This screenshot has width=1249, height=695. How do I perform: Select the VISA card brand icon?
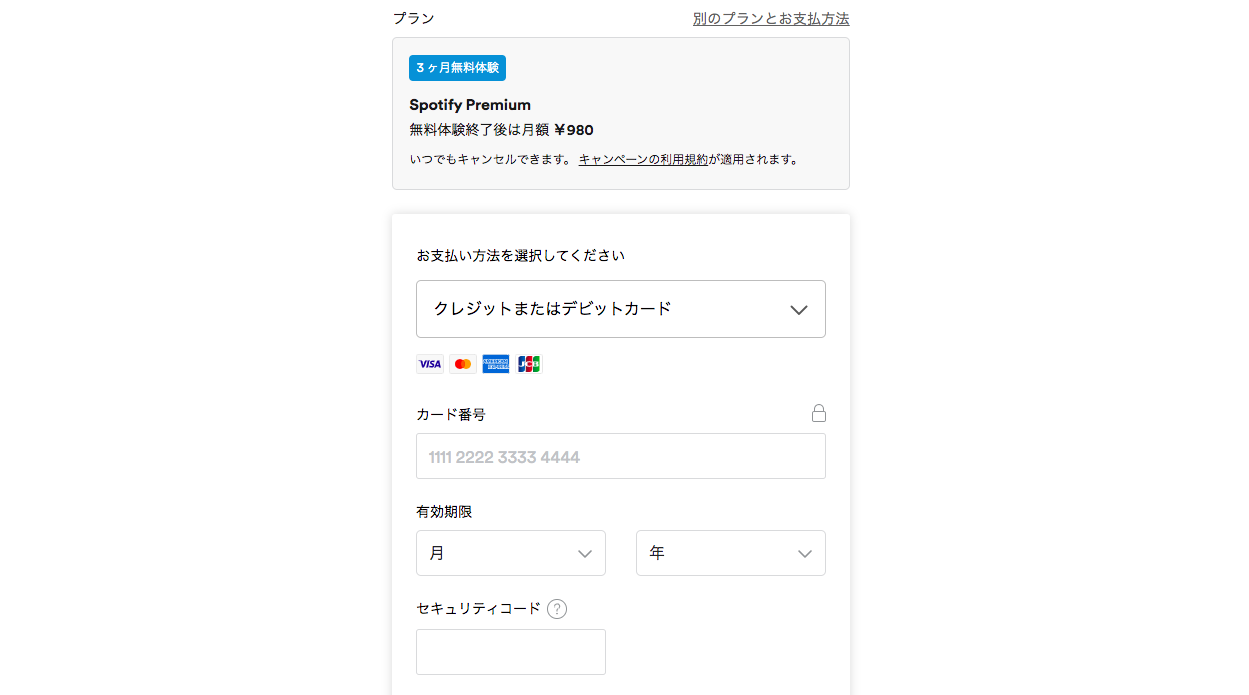(x=429, y=363)
